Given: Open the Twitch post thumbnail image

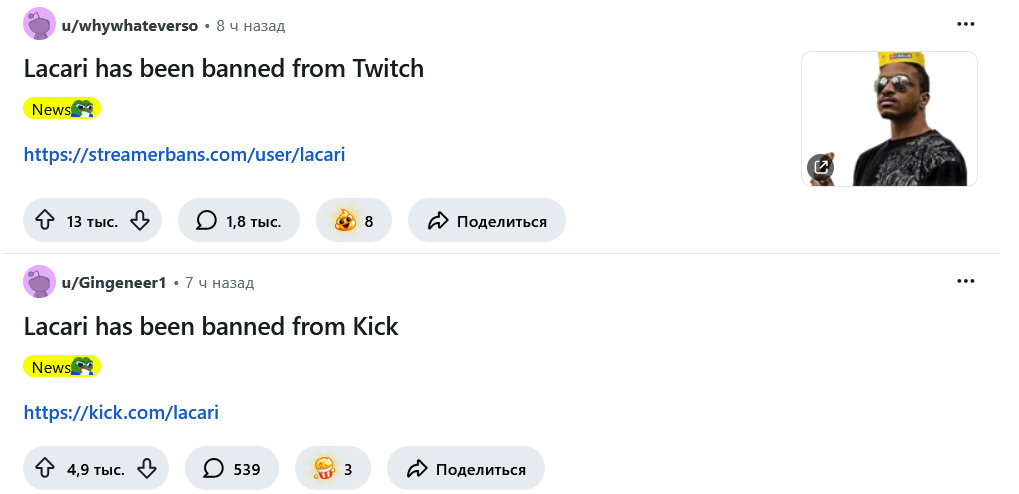Looking at the screenshot, I should pyautogui.click(x=889, y=119).
